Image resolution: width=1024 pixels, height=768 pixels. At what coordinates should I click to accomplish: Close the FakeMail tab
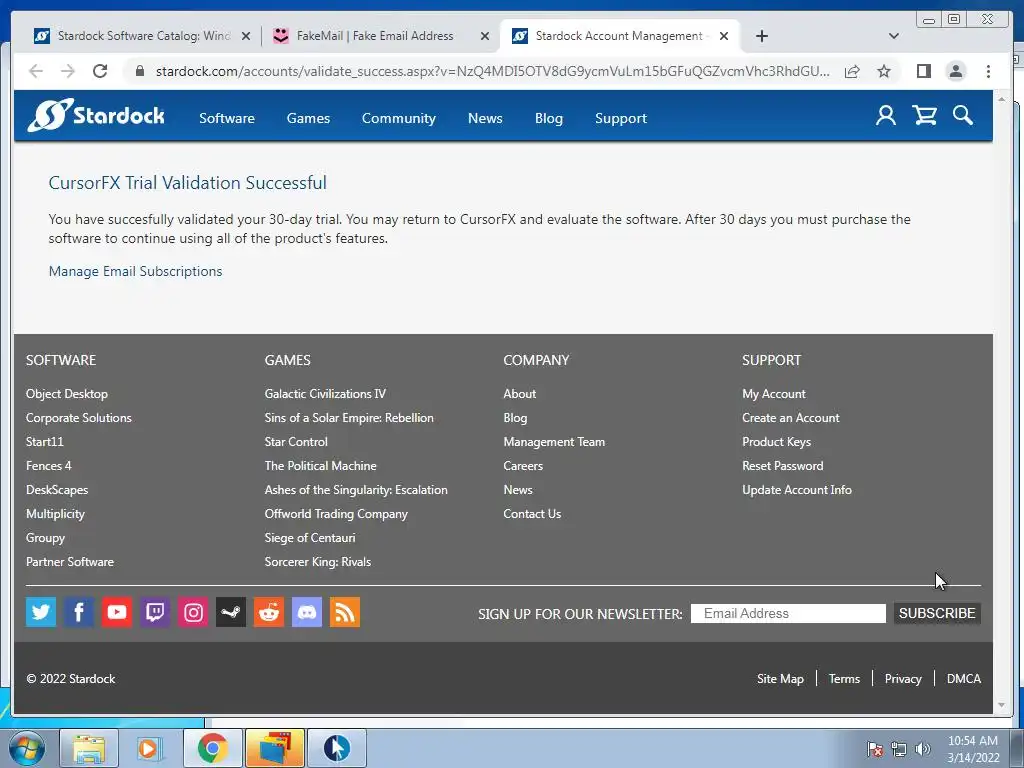click(x=485, y=36)
